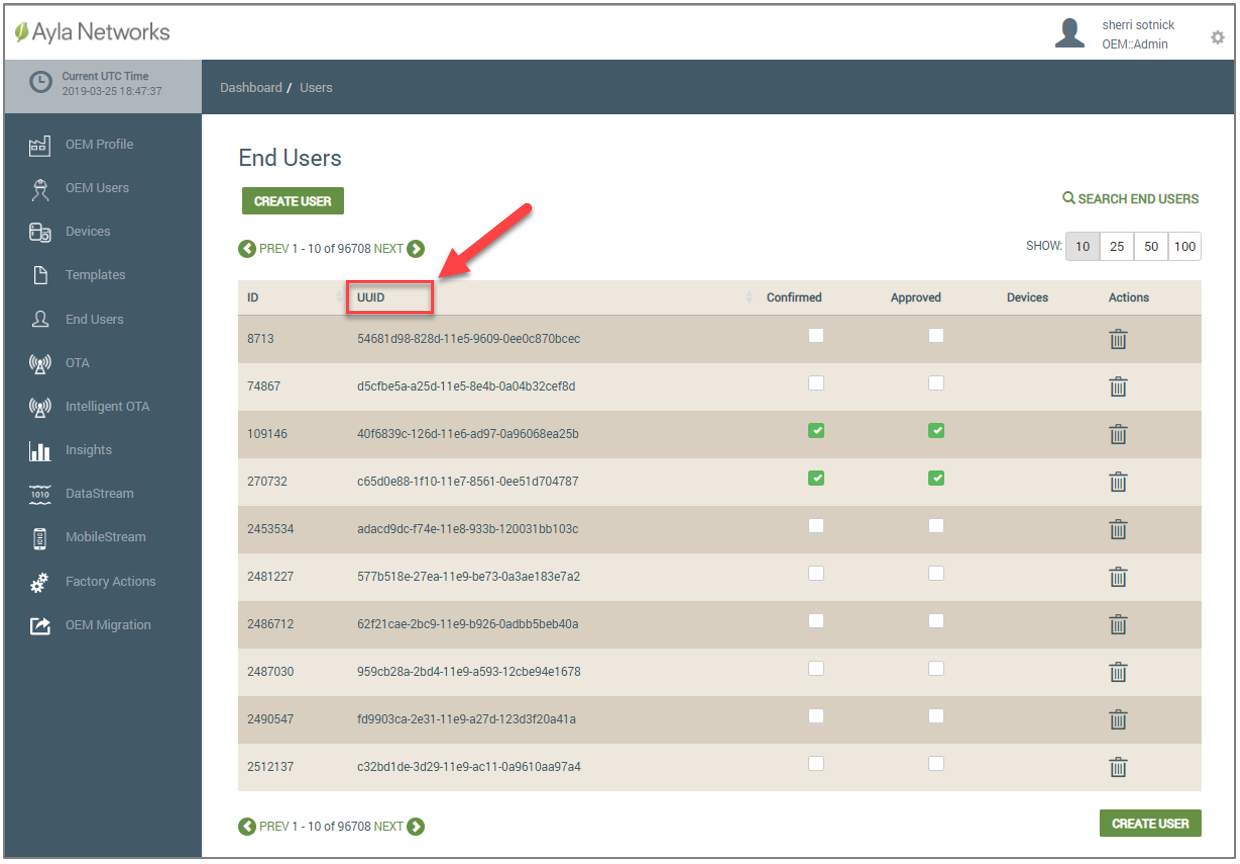Viewport: 1240px width, 864px height.
Task: Delete user 74867 with trash icon
Action: coord(1118,387)
